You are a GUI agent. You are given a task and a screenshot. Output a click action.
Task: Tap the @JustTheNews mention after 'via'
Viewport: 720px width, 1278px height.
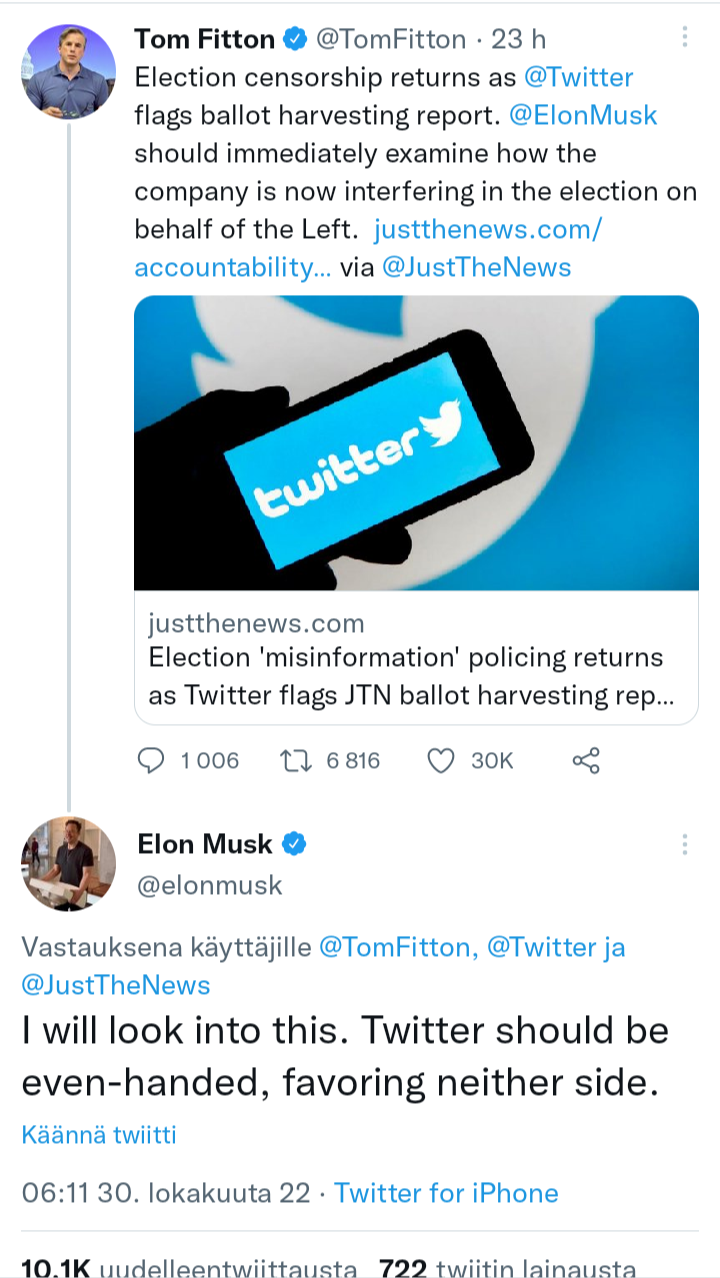point(476,267)
